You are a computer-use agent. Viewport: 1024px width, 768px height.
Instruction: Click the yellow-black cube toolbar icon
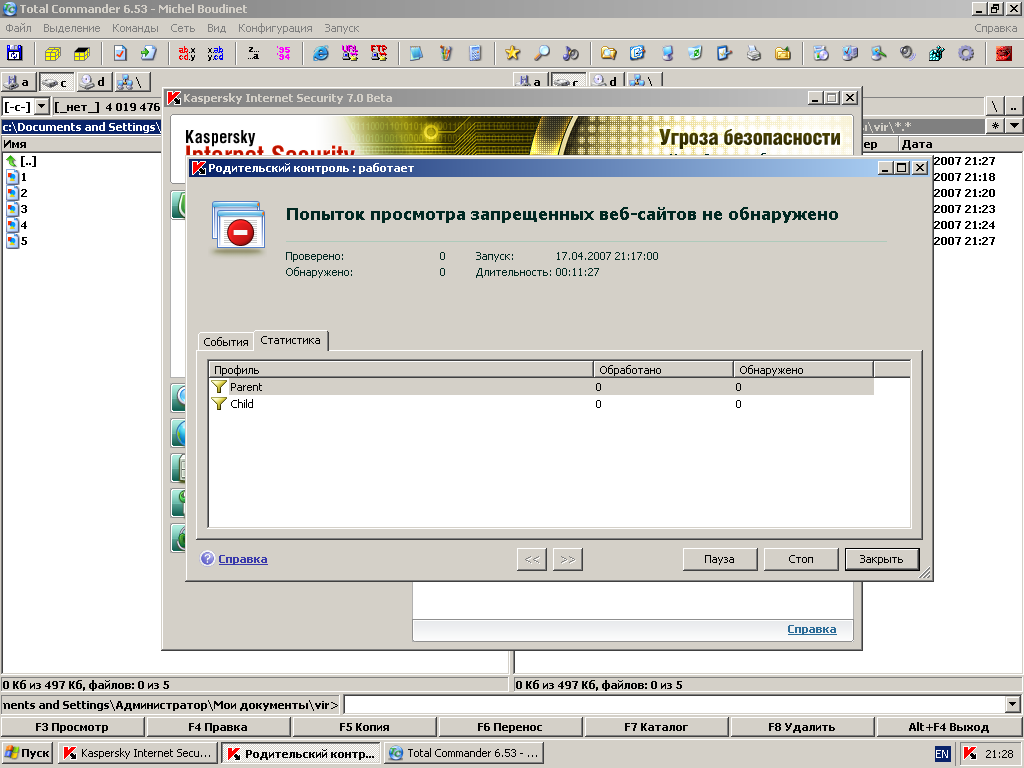(82, 53)
